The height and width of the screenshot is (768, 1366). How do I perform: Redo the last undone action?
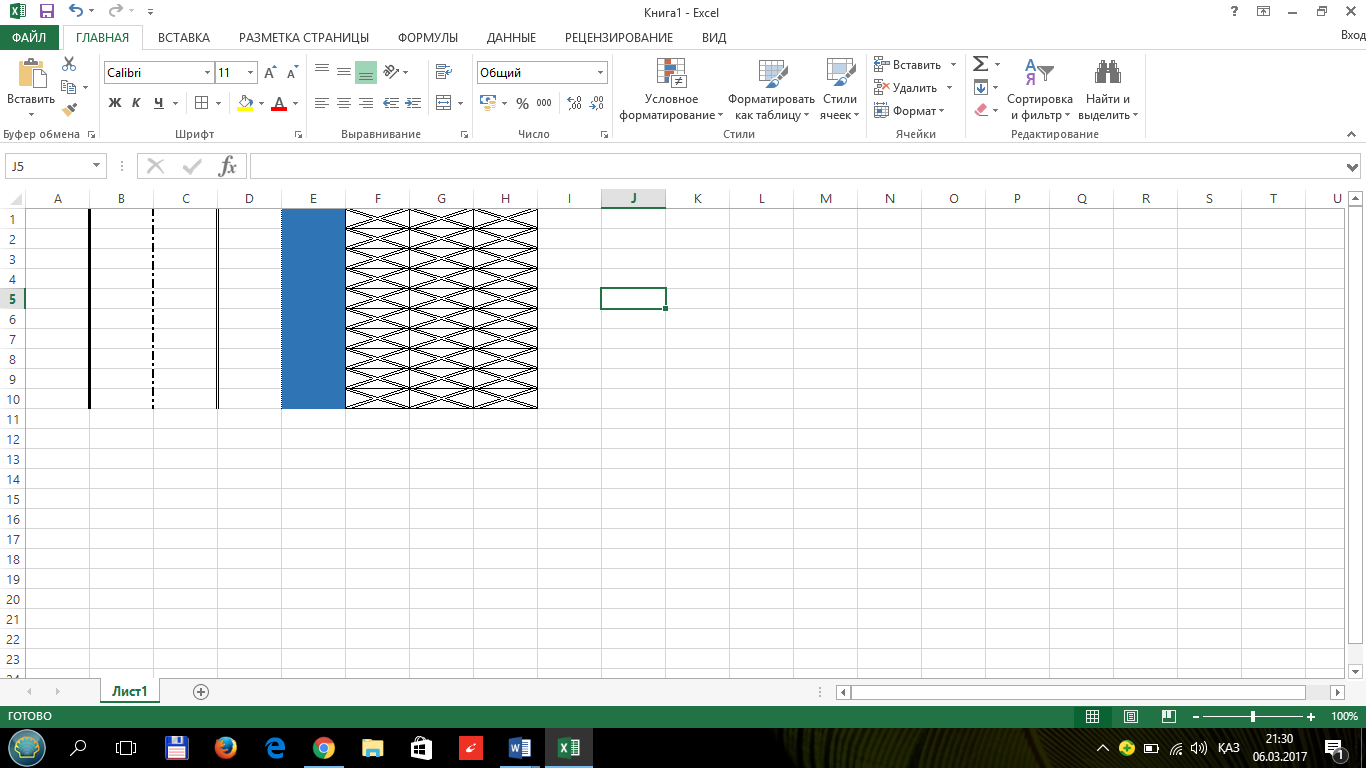click(x=114, y=12)
